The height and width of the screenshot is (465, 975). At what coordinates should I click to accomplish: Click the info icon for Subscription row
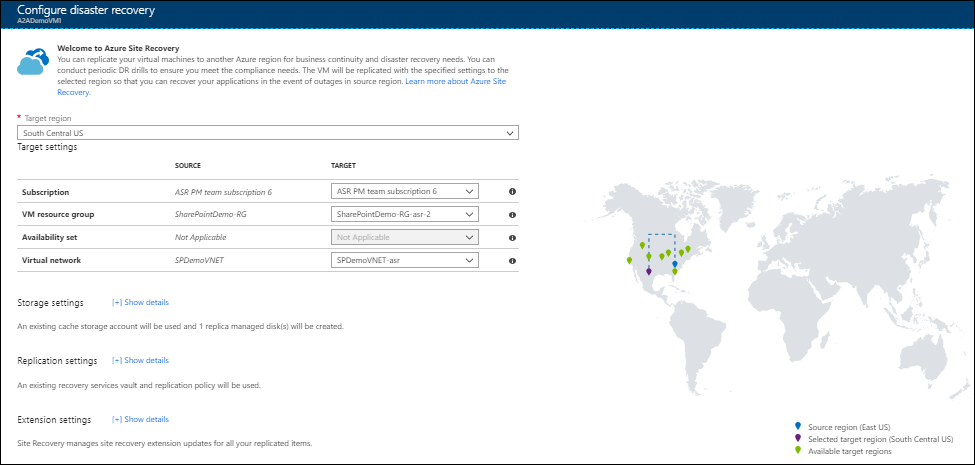tap(512, 191)
